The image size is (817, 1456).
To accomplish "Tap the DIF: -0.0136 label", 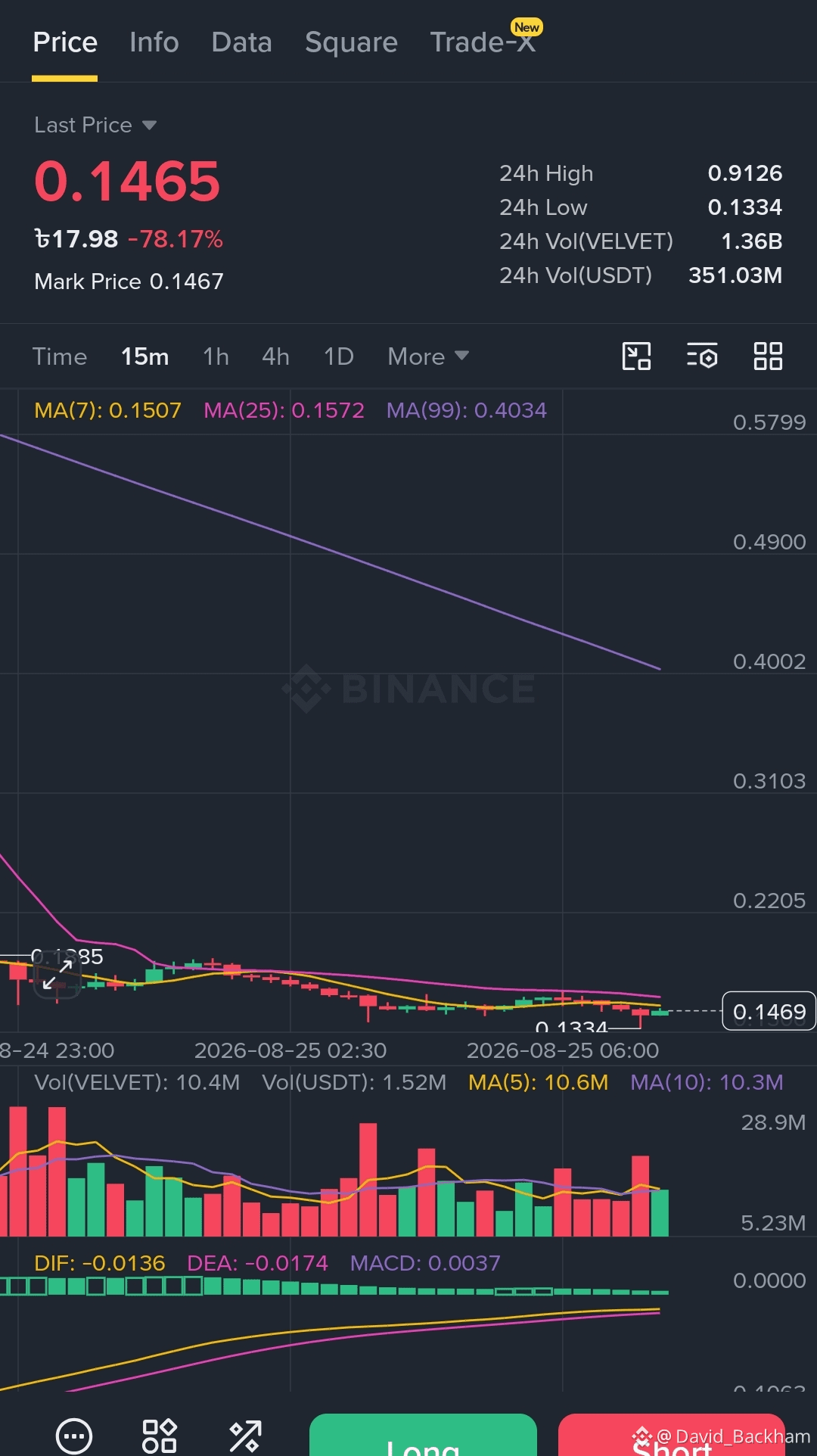I will coord(100,1263).
